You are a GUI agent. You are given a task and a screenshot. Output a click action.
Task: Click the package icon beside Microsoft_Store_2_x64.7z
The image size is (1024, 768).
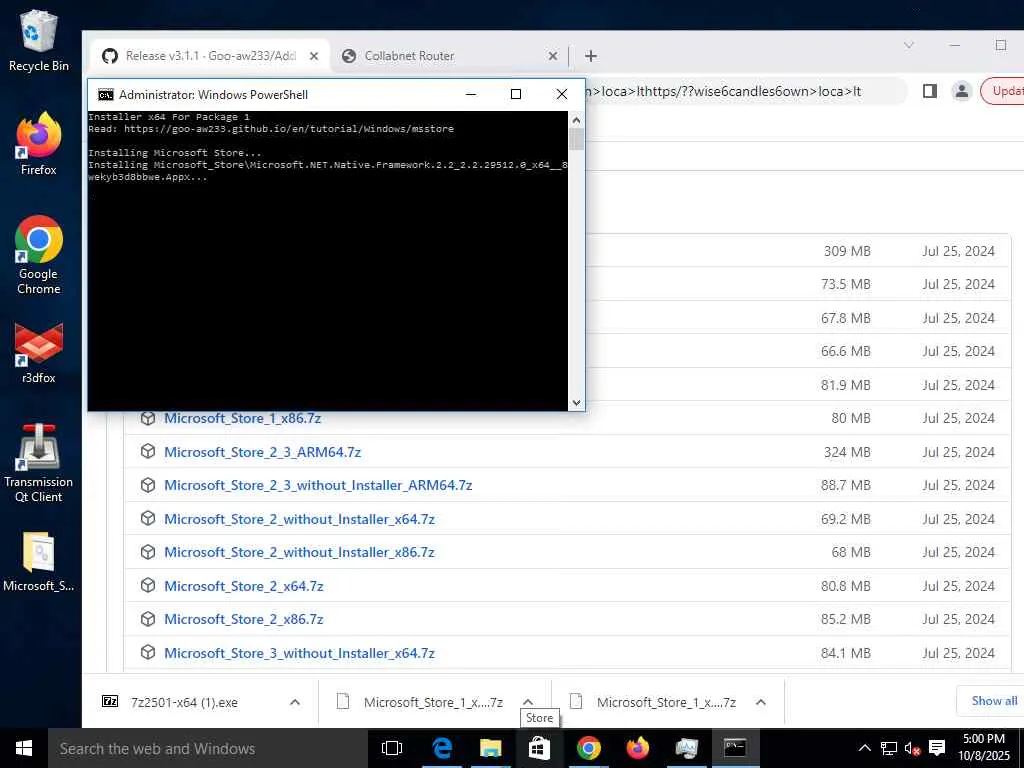pyautogui.click(x=148, y=586)
